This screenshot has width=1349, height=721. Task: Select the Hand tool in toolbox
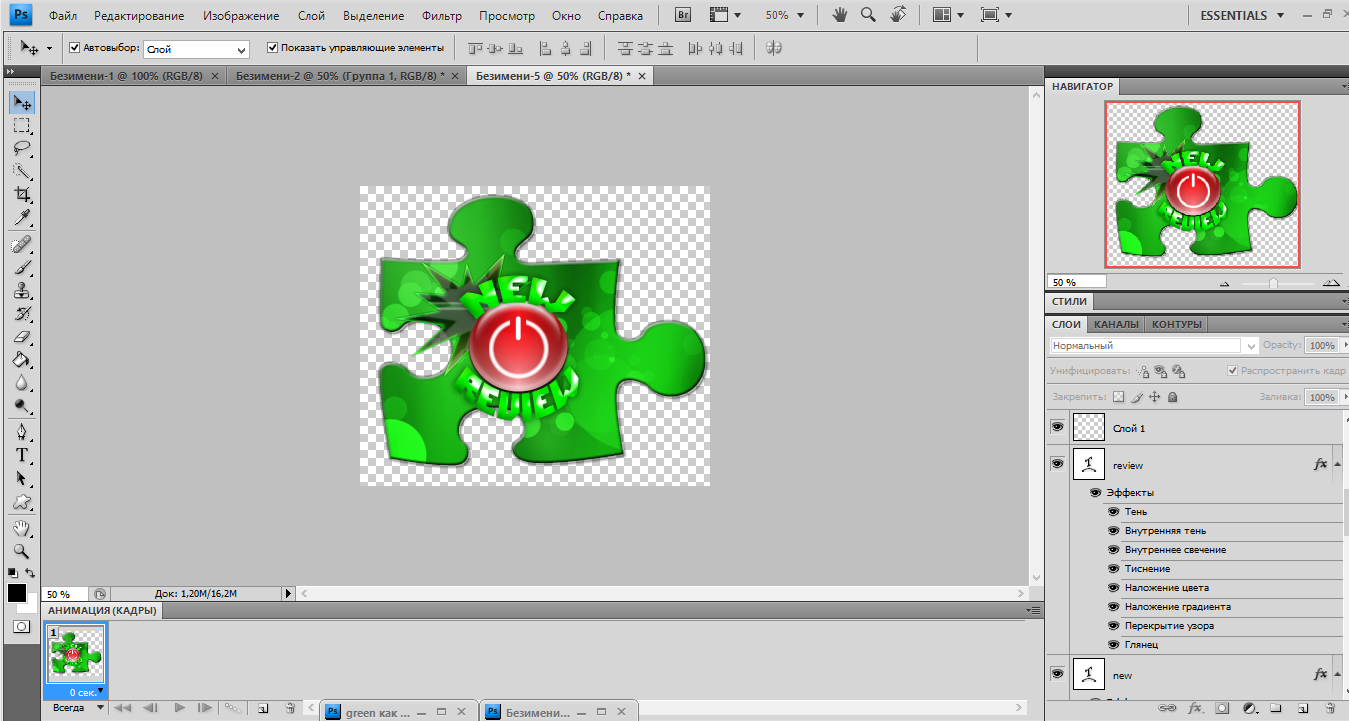click(x=21, y=527)
